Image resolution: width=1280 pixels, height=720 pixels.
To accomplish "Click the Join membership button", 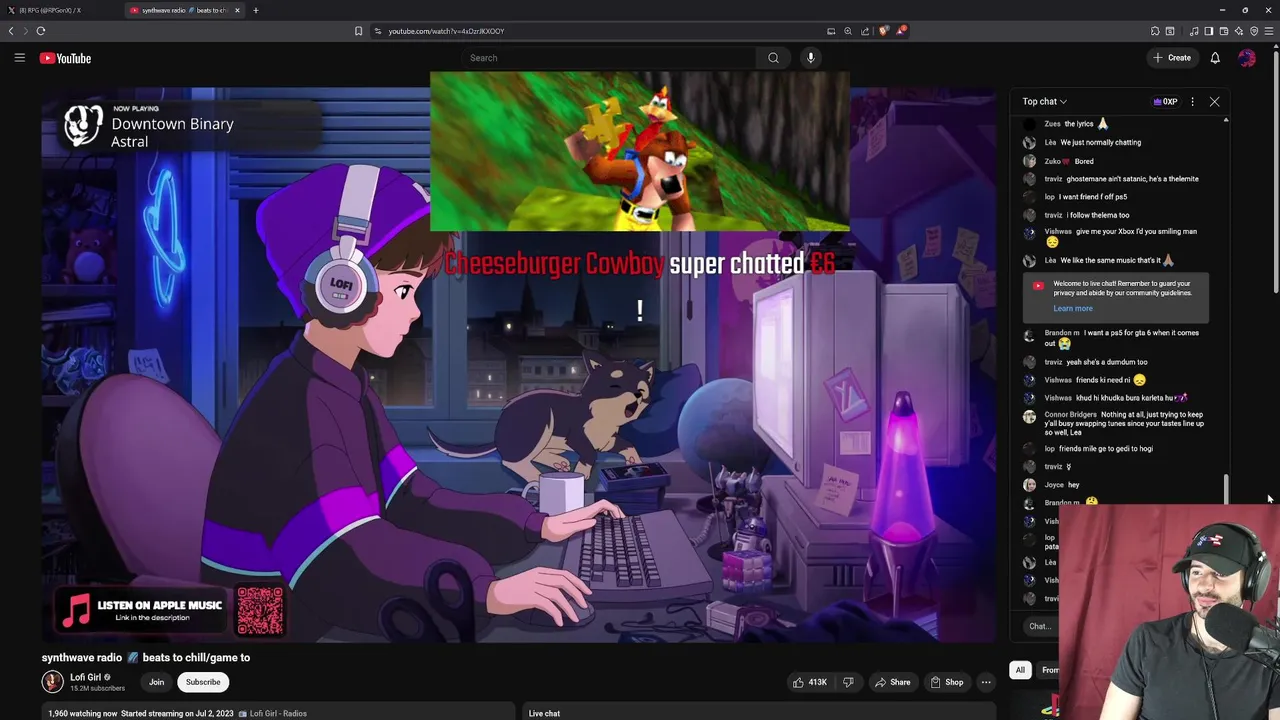I will 156,682.
